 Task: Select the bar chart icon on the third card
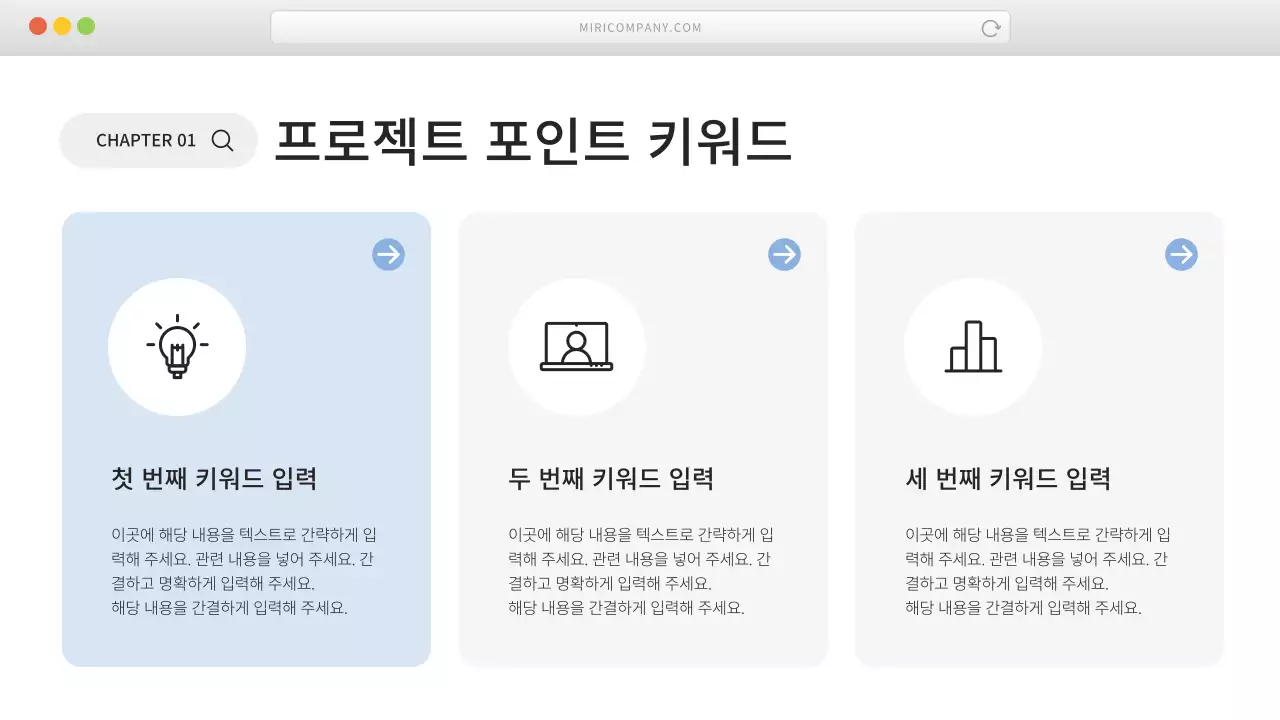pyautogui.click(x=973, y=346)
